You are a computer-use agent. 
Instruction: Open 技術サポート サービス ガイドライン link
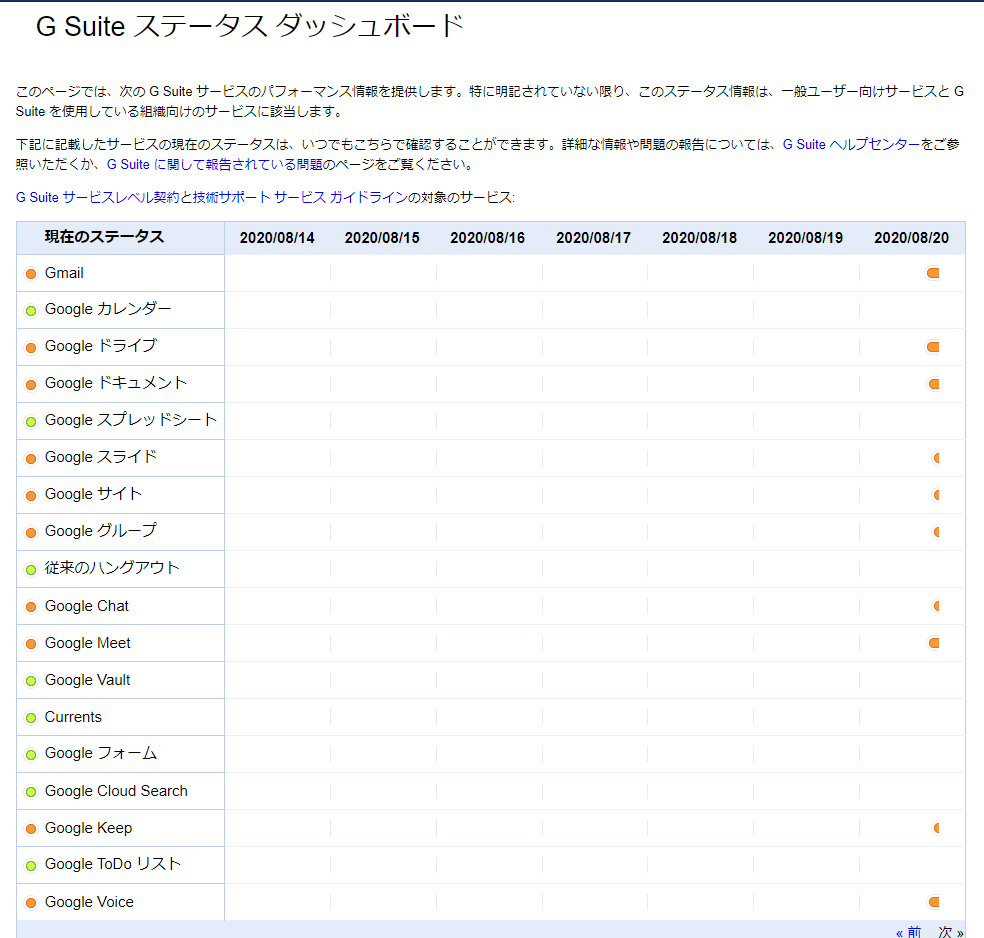click(300, 198)
